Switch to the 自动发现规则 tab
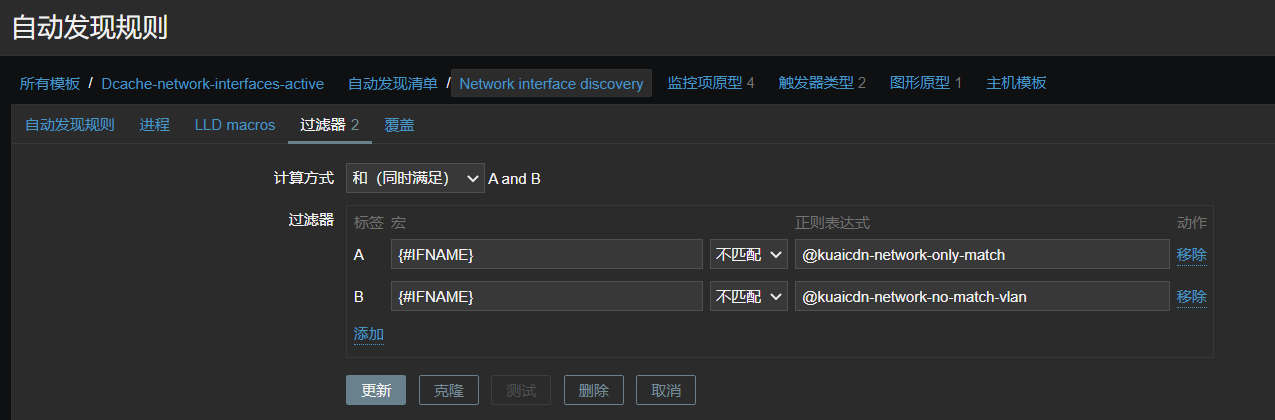 (70, 125)
